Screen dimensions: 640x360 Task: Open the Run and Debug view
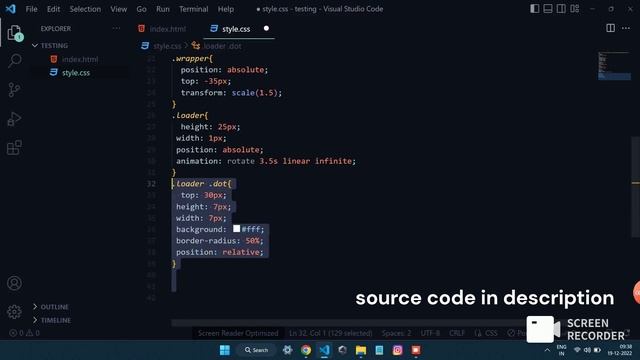coord(14,119)
